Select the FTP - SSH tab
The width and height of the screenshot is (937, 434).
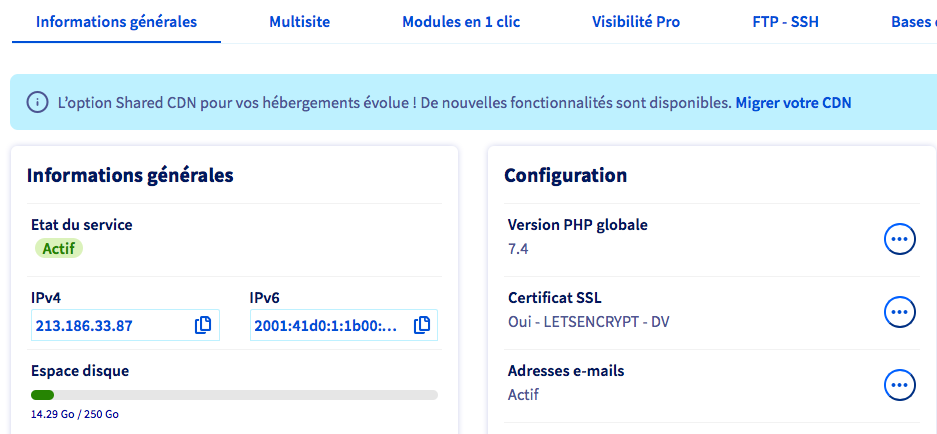click(x=785, y=21)
